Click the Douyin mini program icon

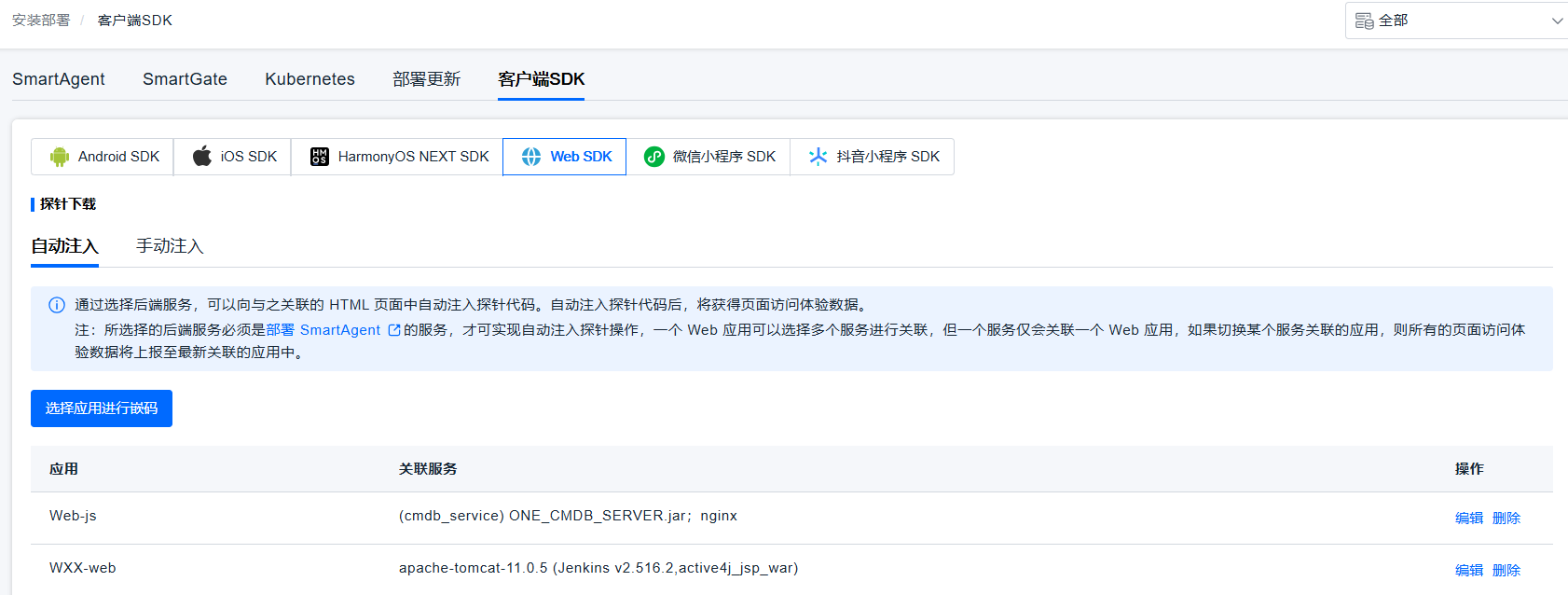[x=818, y=157]
